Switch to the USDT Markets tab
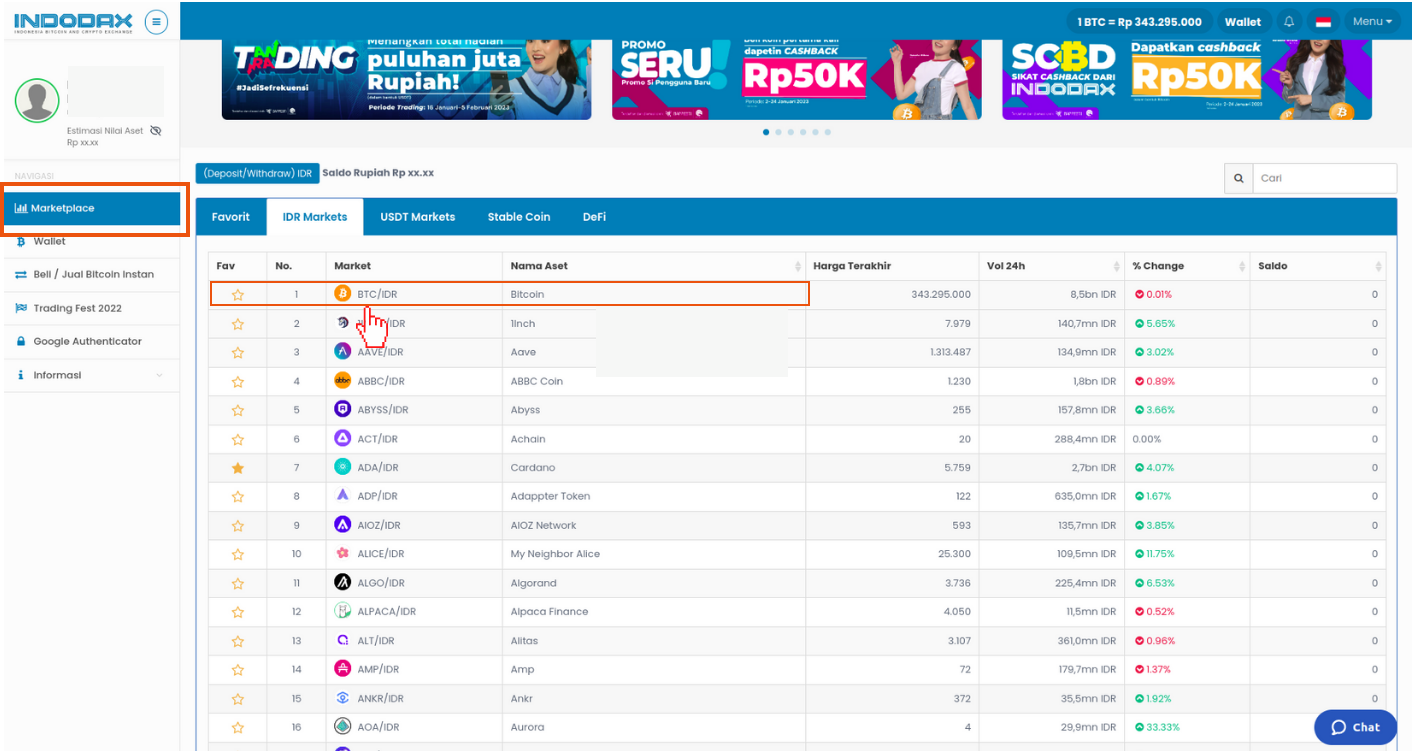Viewport: 1412px width, 751px height. coord(417,217)
